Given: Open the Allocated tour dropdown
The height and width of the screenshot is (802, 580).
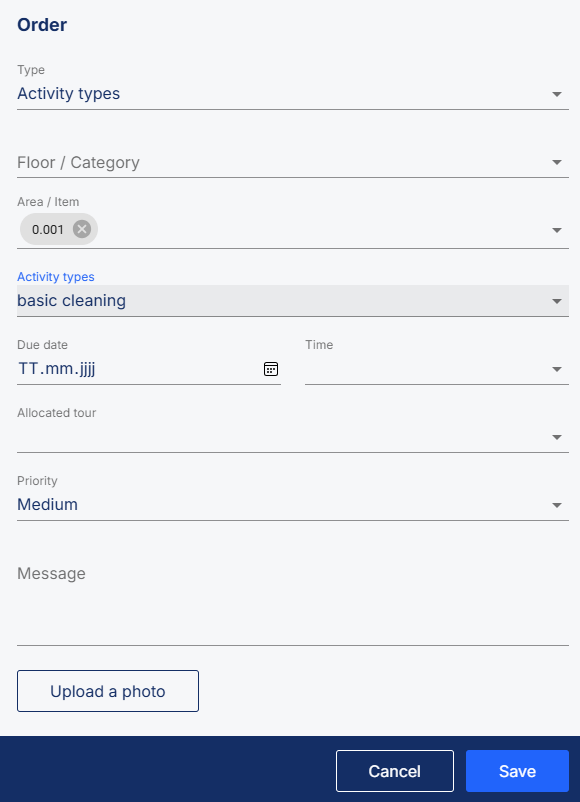Looking at the screenshot, I should pos(293,437).
